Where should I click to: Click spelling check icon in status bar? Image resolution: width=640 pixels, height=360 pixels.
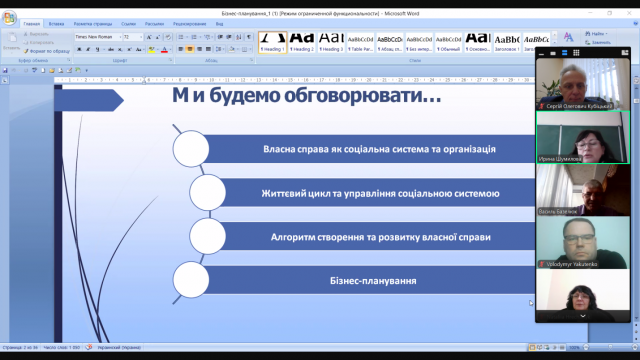pyautogui.click(x=89, y=347)
